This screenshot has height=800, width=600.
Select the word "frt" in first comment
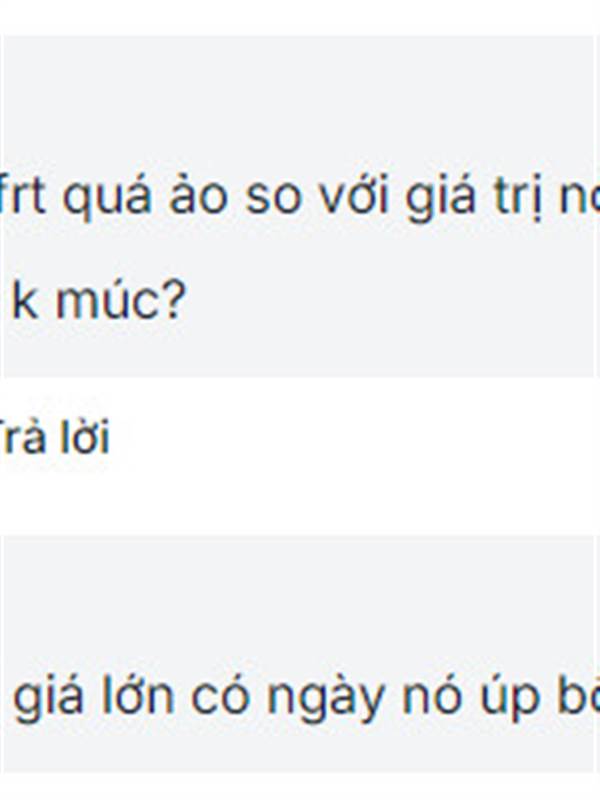pos(23,194)
